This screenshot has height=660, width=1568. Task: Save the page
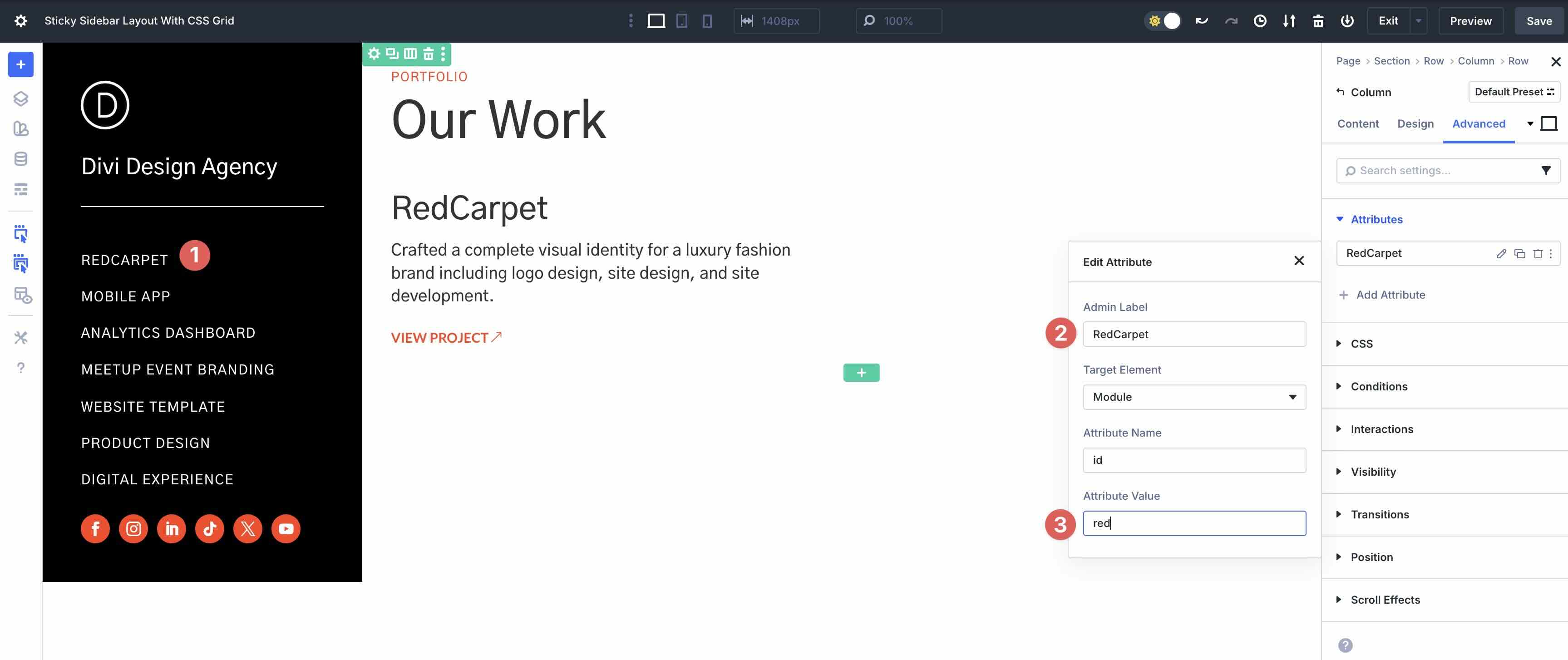coord(1538,20)
